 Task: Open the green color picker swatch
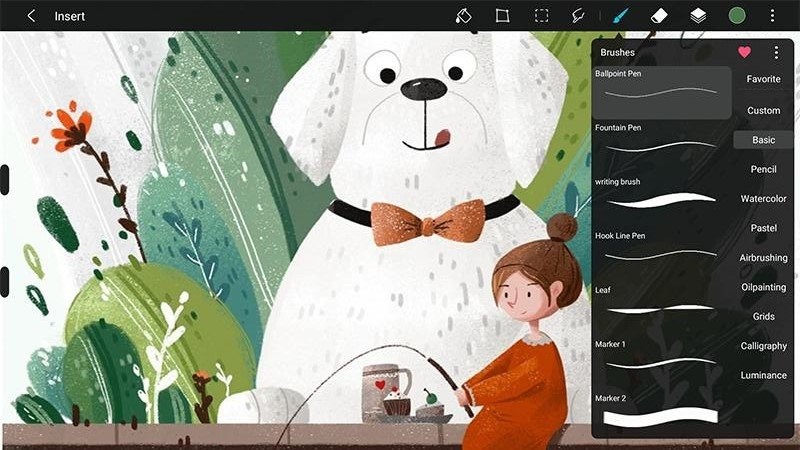tap(737, 16)
